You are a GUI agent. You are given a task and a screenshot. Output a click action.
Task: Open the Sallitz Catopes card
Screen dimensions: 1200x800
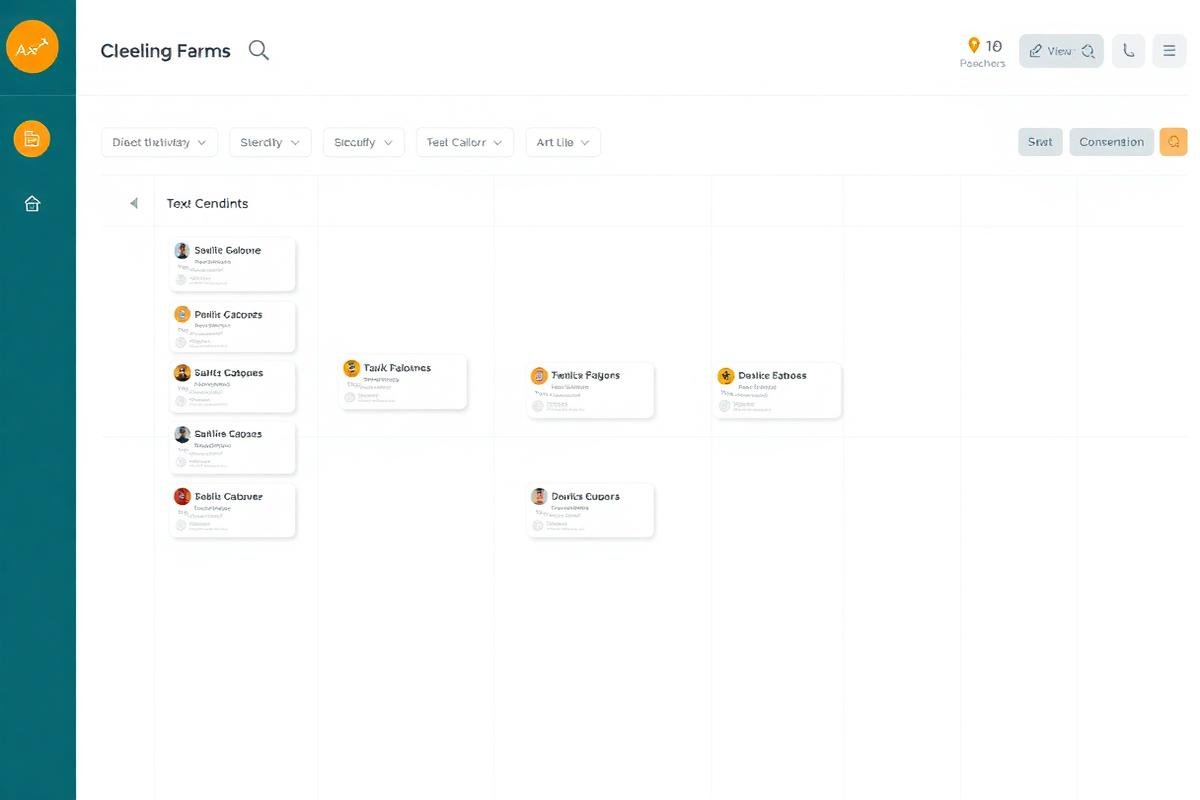pos(233,386)
